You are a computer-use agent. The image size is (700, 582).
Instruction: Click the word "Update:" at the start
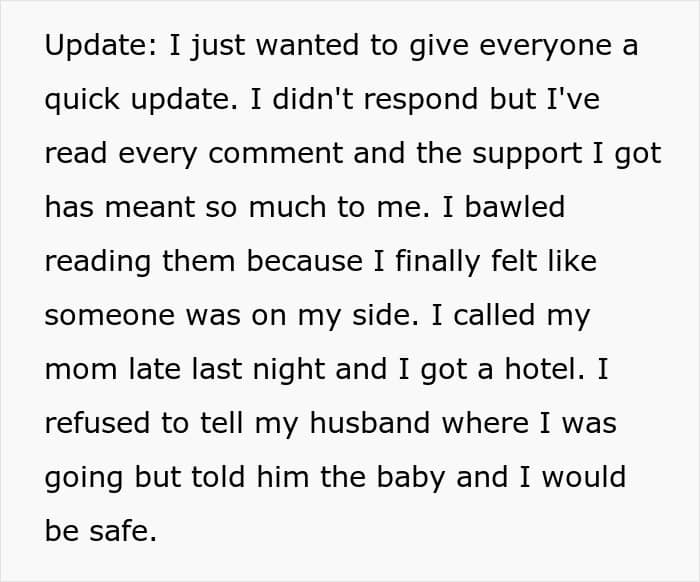pos(101,46)
